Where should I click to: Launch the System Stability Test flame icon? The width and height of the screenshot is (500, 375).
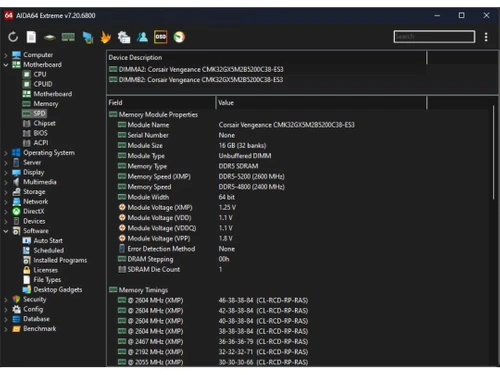[x=106, y=37]
